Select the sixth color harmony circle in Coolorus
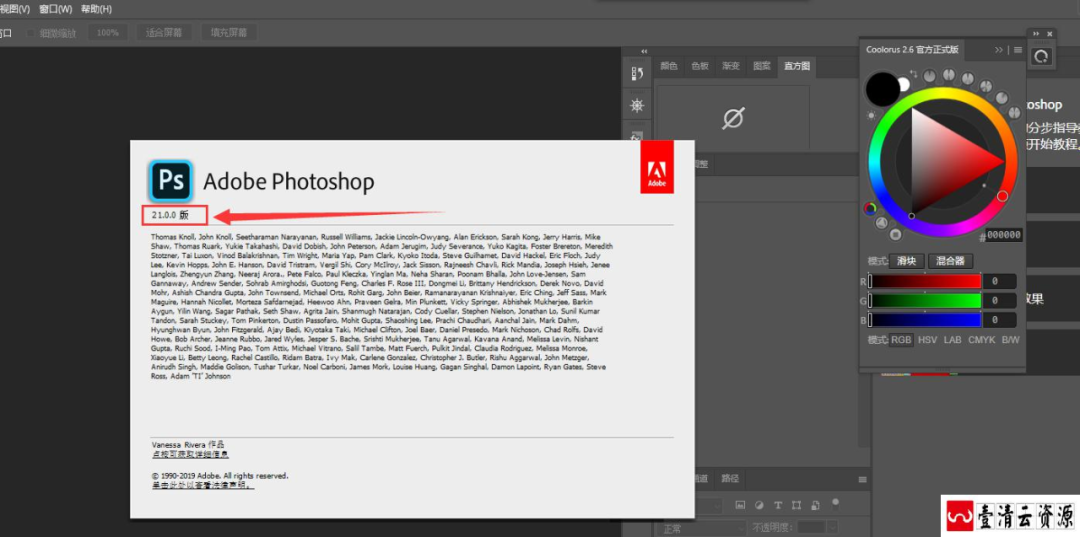Viewport: 1080px width, 537px height. (x=1015, y=112)
